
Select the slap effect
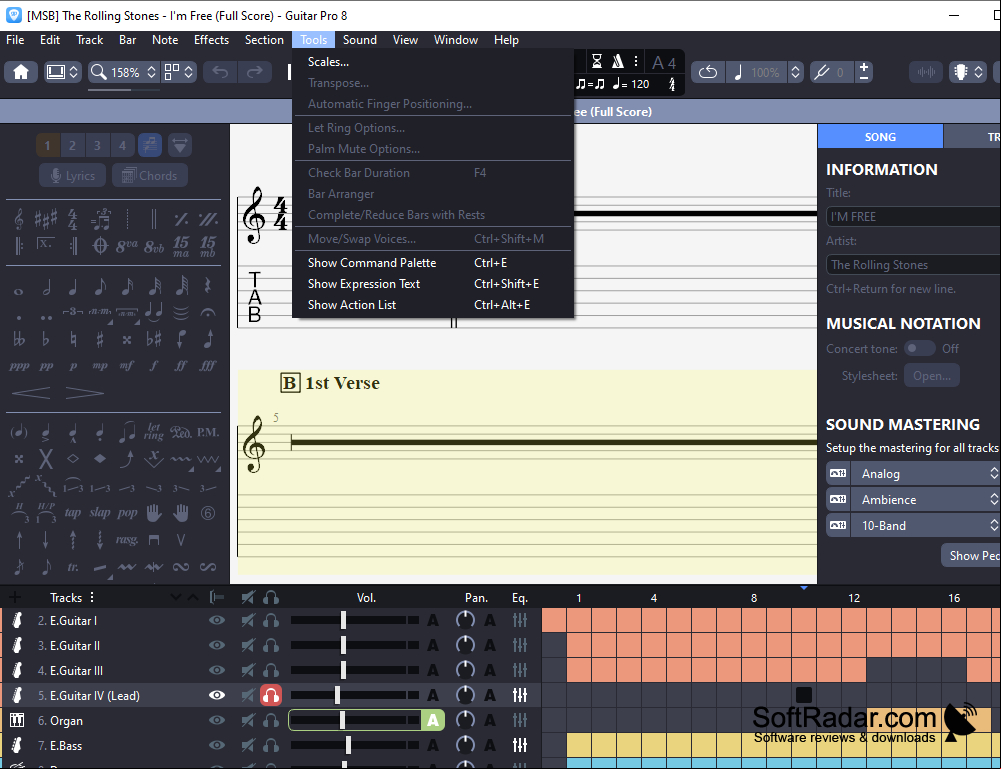tap(100, 512)
